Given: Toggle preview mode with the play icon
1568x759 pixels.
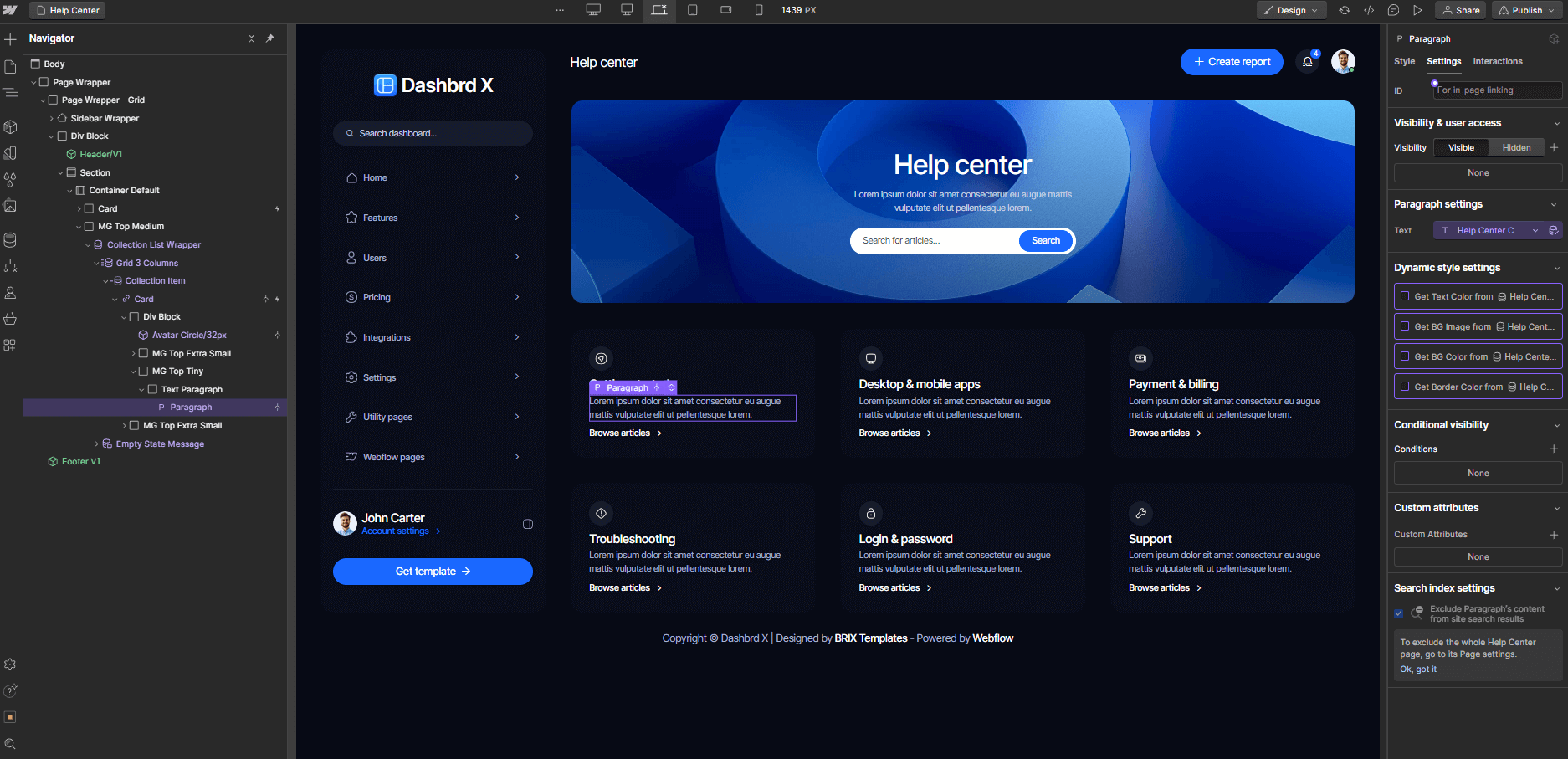Looking at the screenshot, I should [x=1418, y=10].
